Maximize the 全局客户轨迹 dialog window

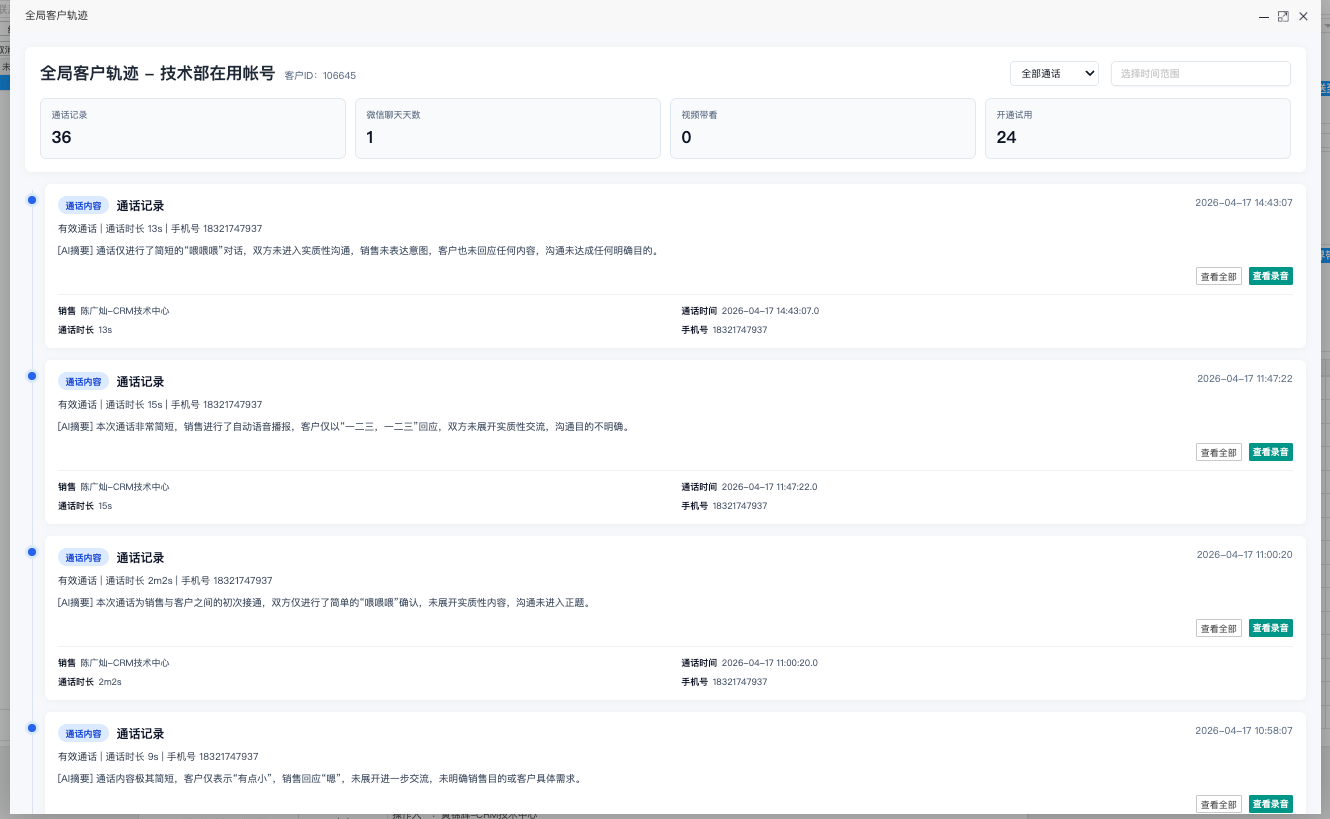[1283, 16]
